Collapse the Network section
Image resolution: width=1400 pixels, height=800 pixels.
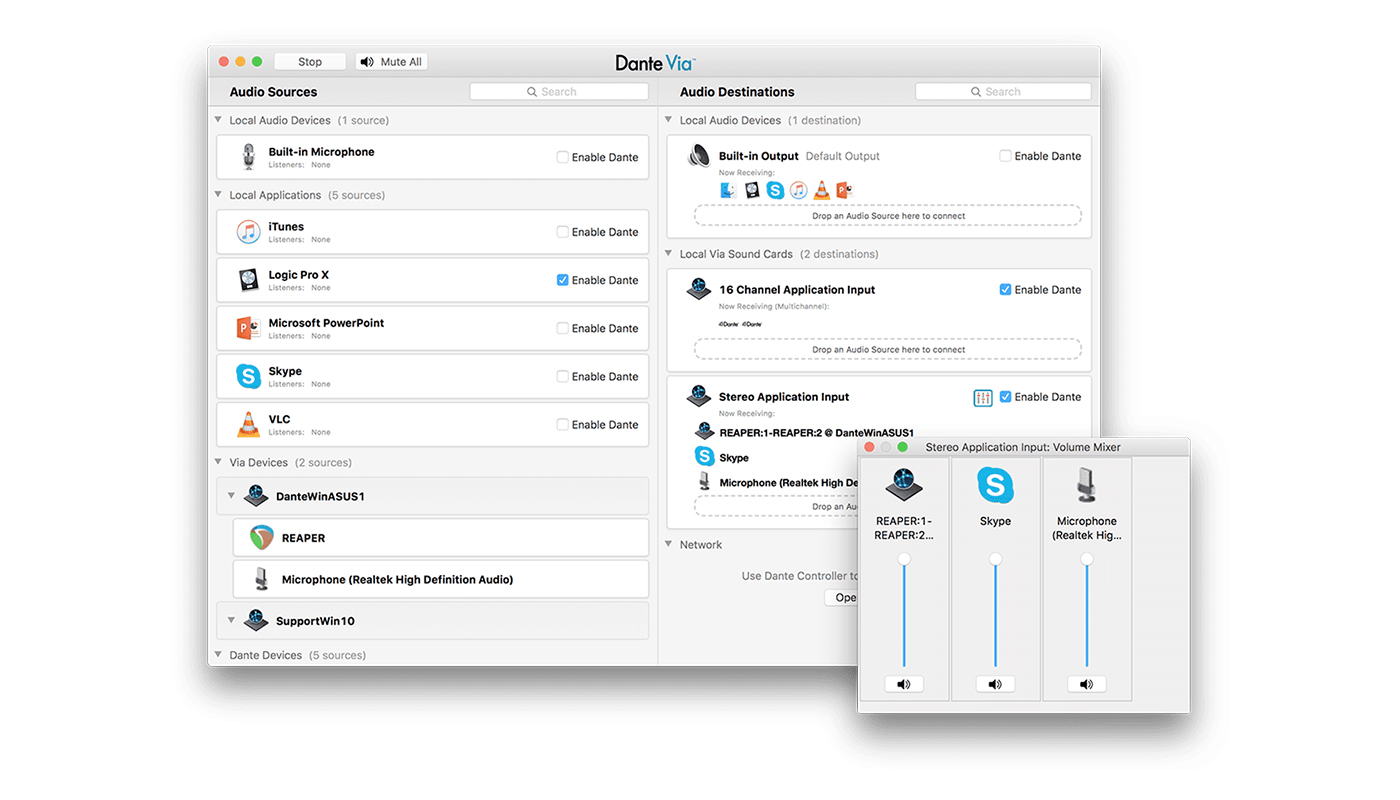coord(669,545)
